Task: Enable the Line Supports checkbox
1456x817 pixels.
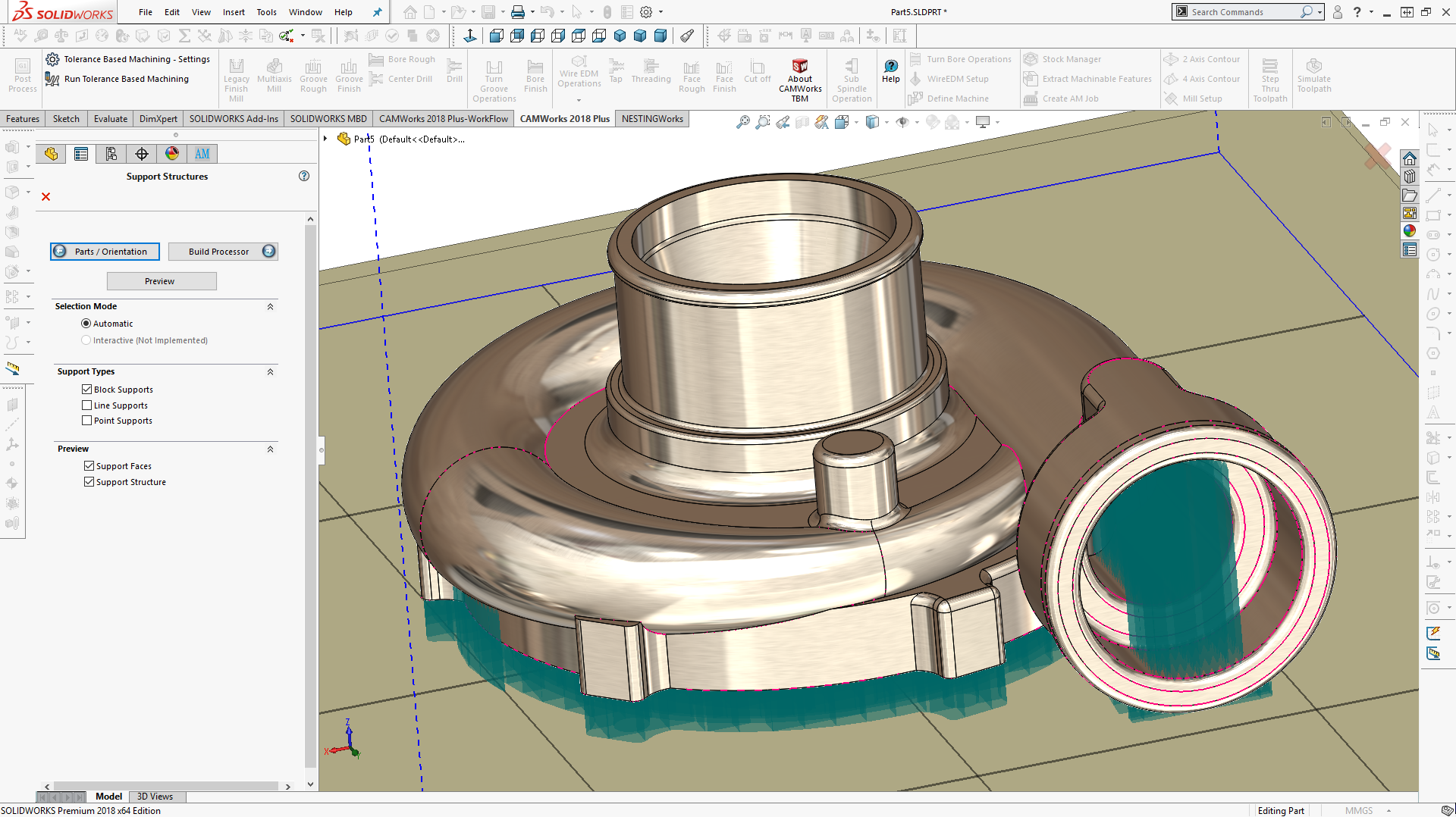Action: [86, 405]
